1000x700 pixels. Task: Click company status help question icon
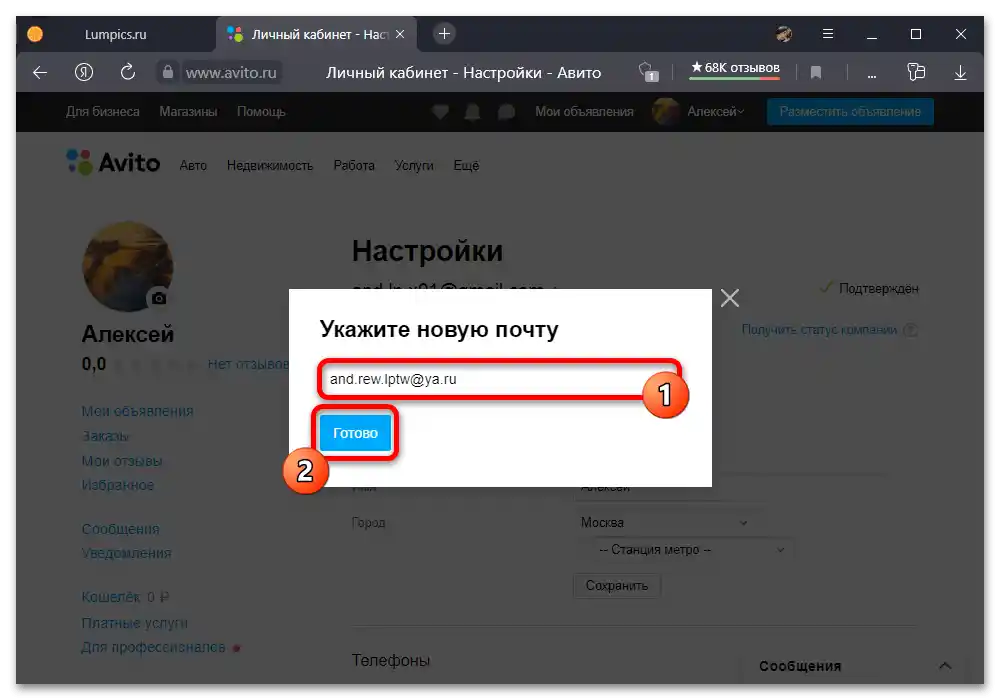click(911, 330)
